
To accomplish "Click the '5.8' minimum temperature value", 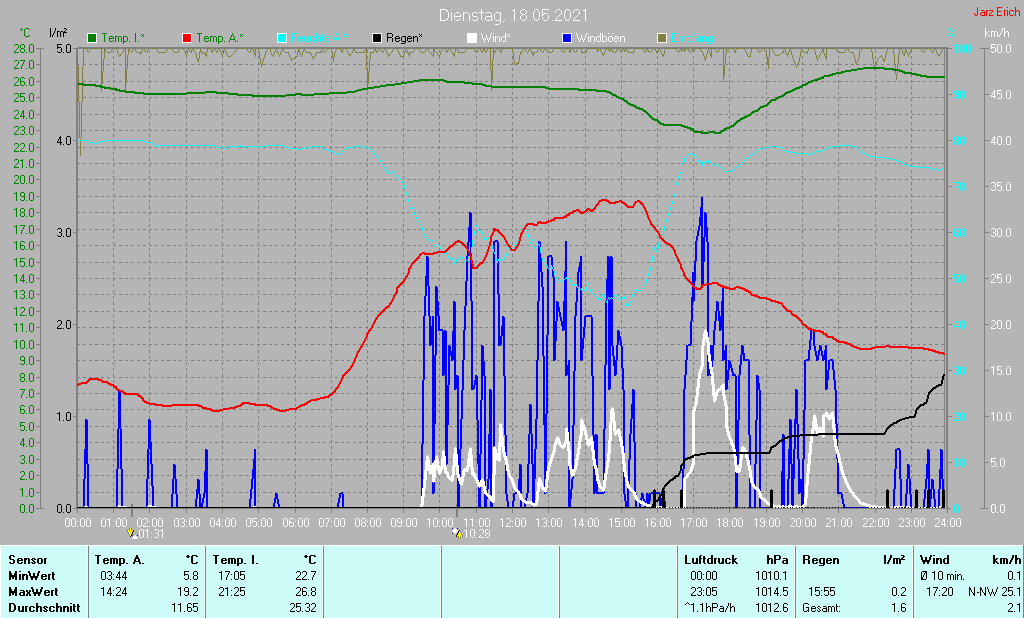I will pos(191,576).
